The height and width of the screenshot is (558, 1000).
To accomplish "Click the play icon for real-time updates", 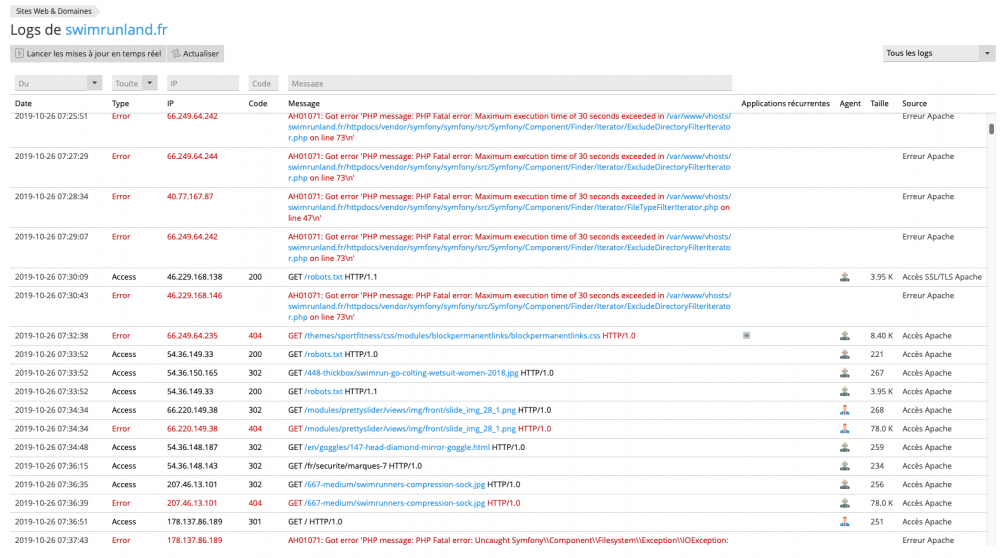I will pos(19,54).
